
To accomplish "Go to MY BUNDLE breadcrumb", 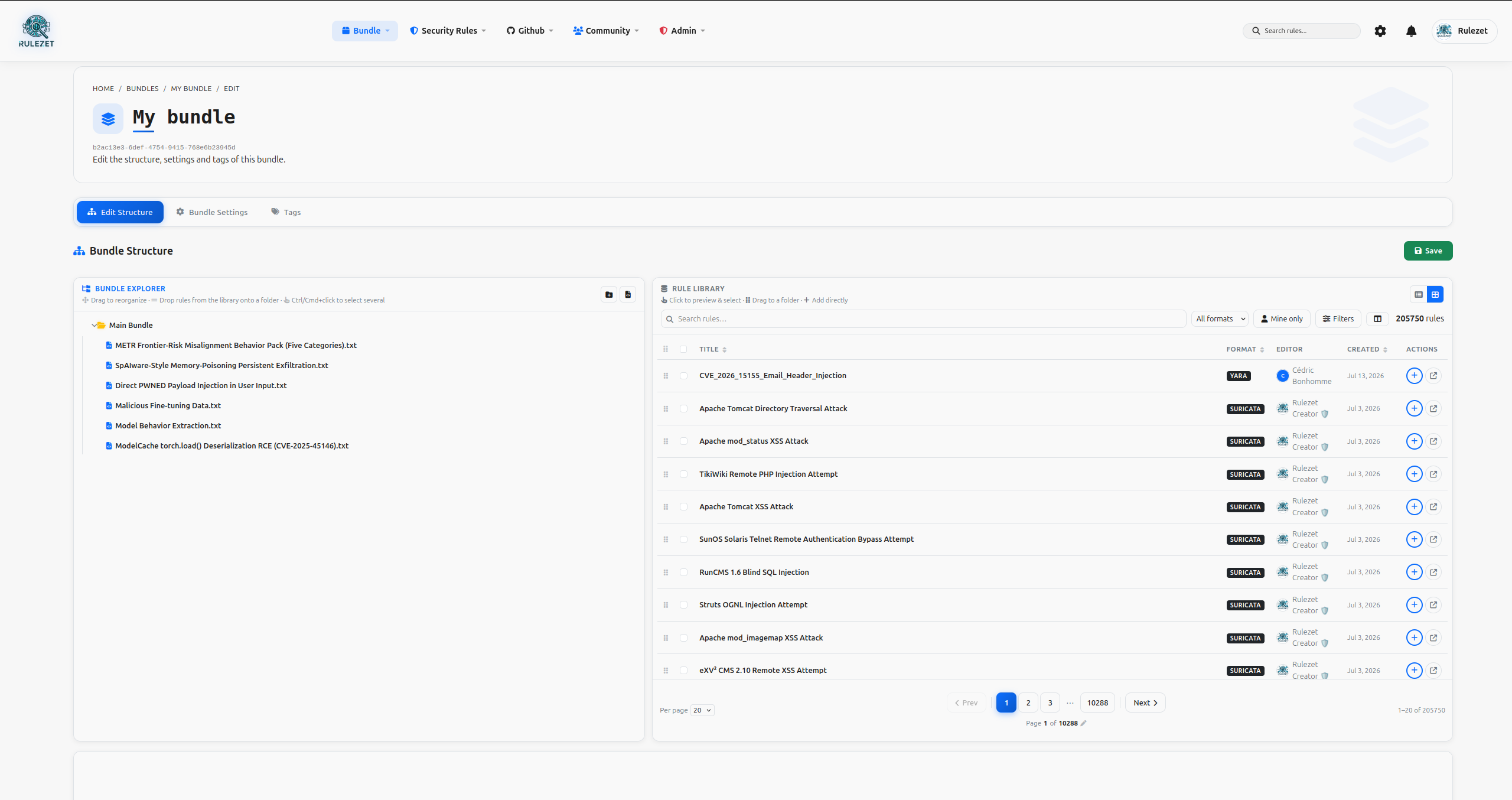I will point(191,89).
